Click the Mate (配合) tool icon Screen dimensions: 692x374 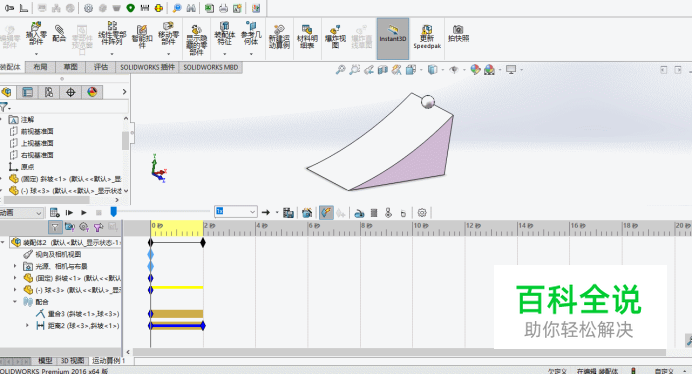click(x=59, y=34)
